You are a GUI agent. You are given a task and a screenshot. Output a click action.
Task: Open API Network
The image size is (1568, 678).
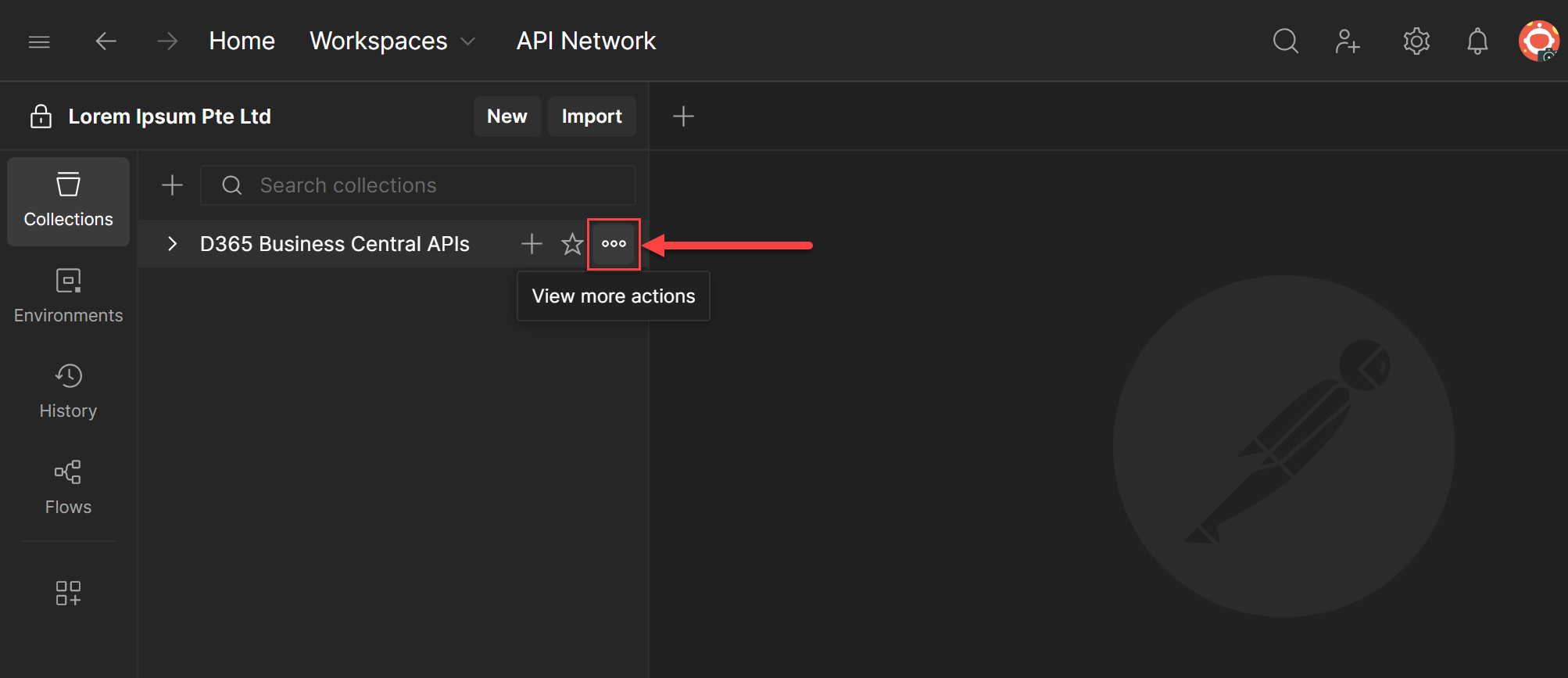(586, 41)
